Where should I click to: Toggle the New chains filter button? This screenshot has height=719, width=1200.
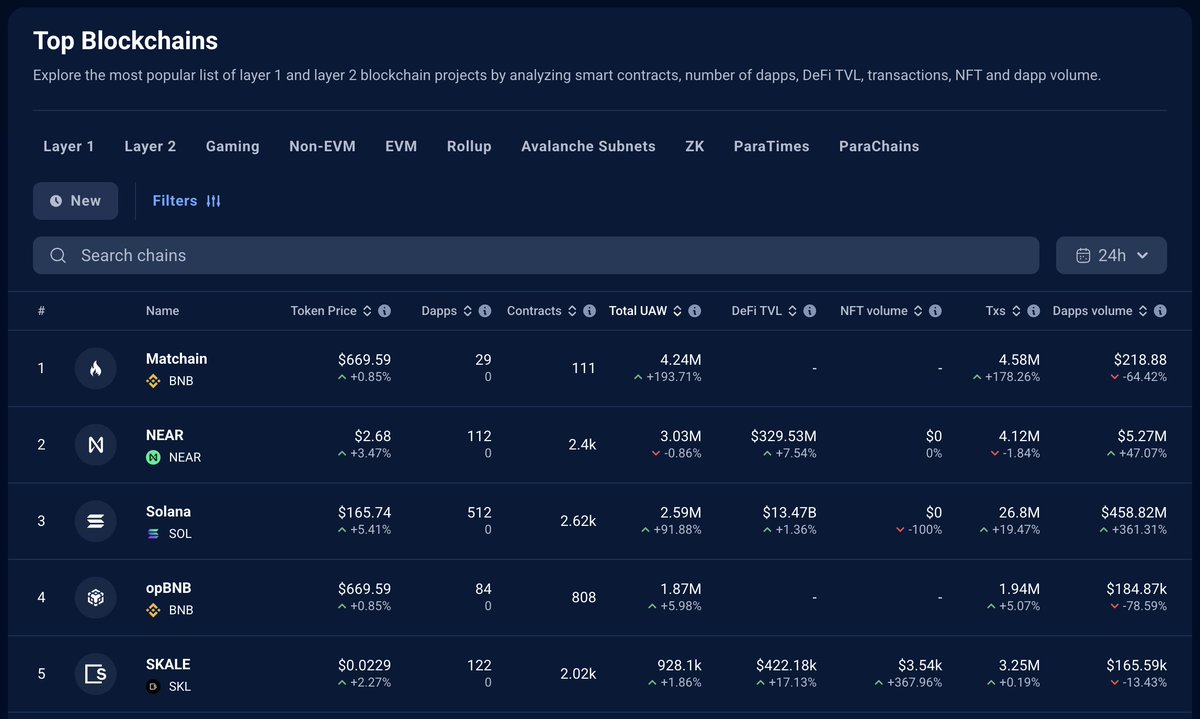tap(75, 201)
